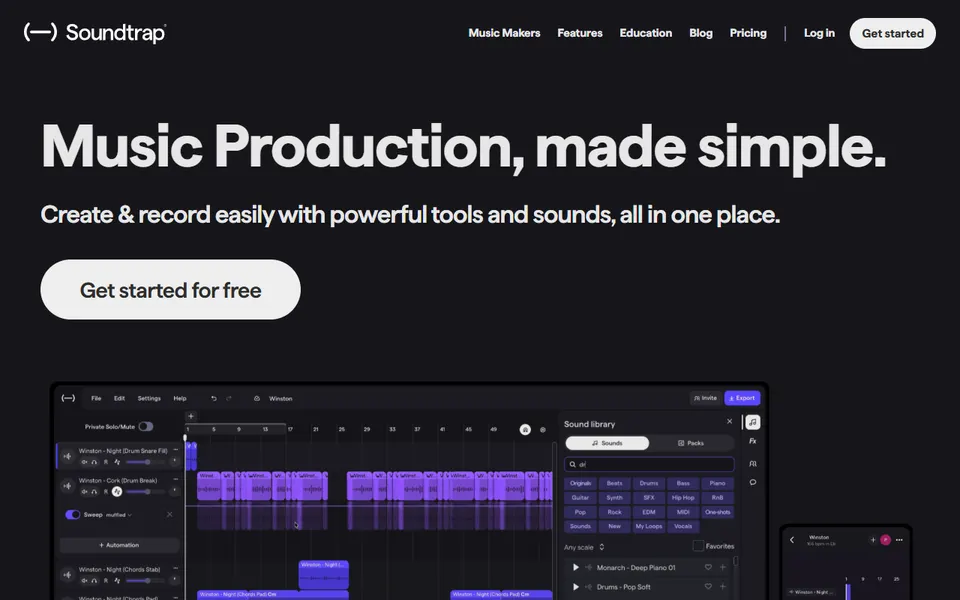This screenshot has height=600, width=960.
Task: Select the Drums filter tag
Action: pyautogui.click(x=648, y=483)
